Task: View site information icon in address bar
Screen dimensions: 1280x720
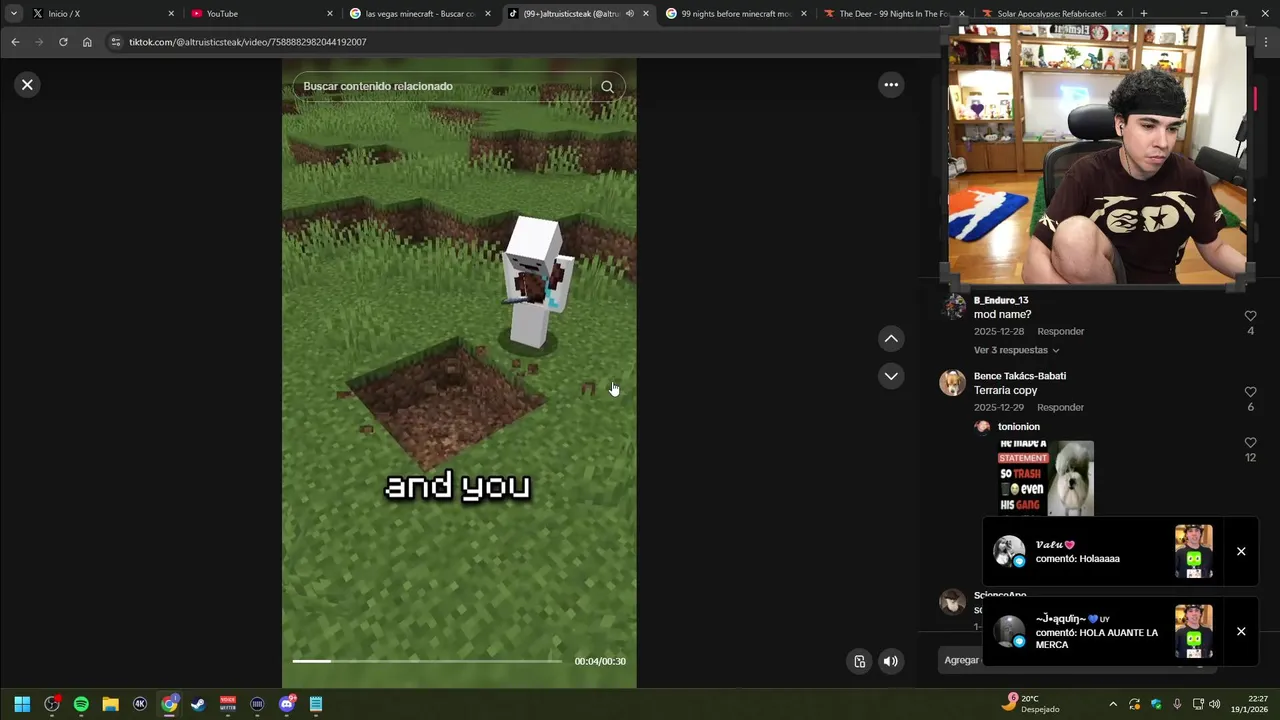Action: coord(116,42)
